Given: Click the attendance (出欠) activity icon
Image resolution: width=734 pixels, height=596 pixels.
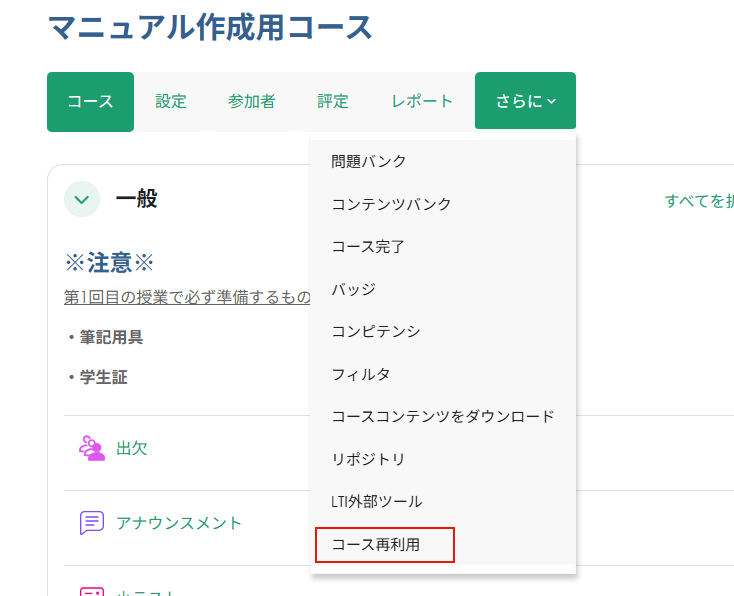Looking at the screenshot, I should tap(92, 448).
